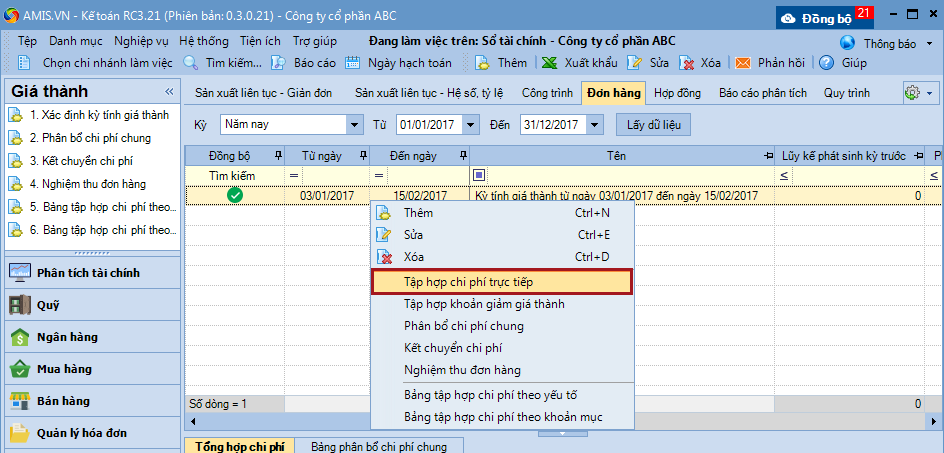Switch to the Hợp đồng tab
Image resolution: width=944 pixels, height=453 pixels.
[x=677, y=93]
